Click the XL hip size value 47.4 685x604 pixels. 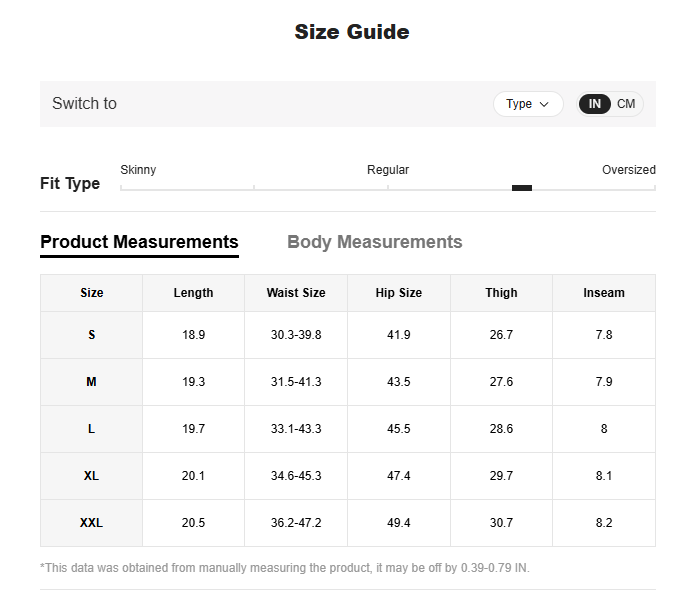coord(398,476)
